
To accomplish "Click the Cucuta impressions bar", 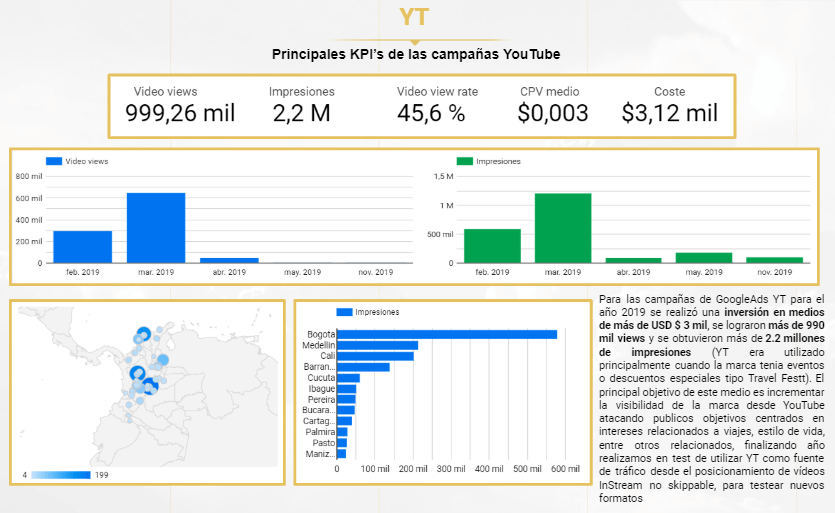I will click(348, 378).
